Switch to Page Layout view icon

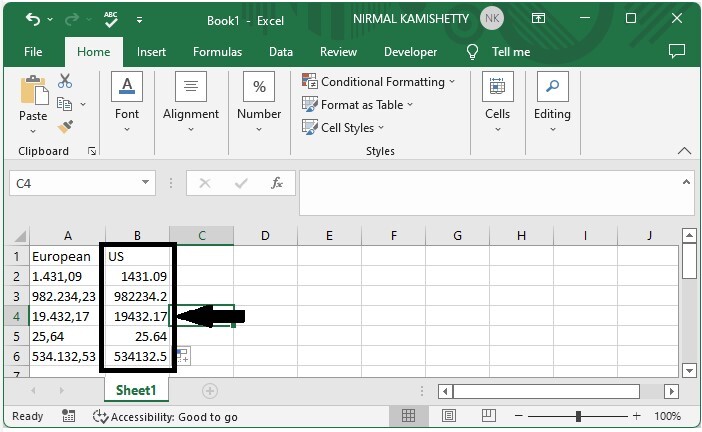[449, 416]
